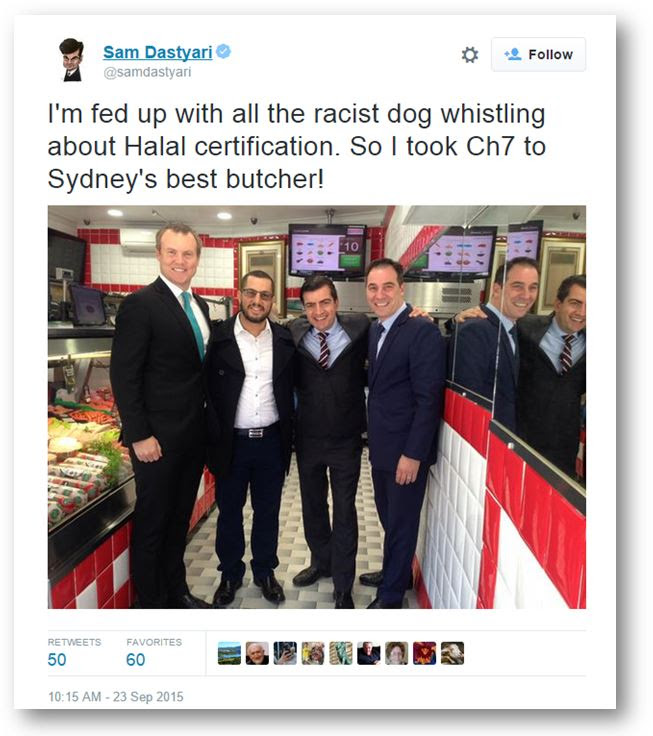The image size is (653, 736).
Task: Open the Sam Dastyari profile name link
Action: (x=158, y=52)
